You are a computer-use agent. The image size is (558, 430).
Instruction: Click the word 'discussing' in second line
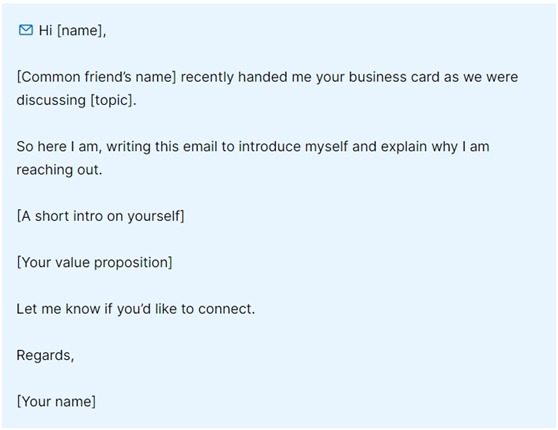coord(51,100)
